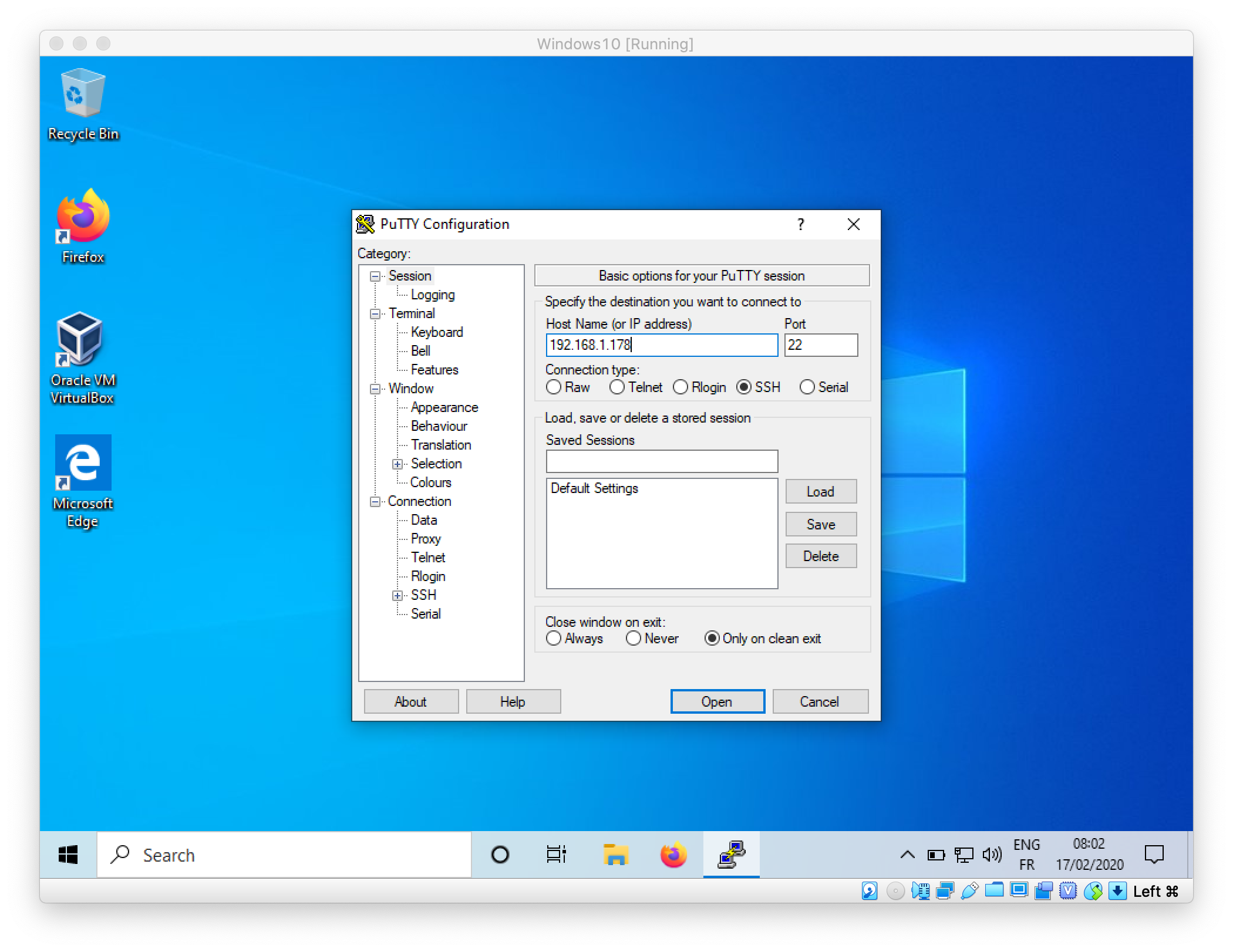Show hidden tray icons with the chevron

coord(907,855)
